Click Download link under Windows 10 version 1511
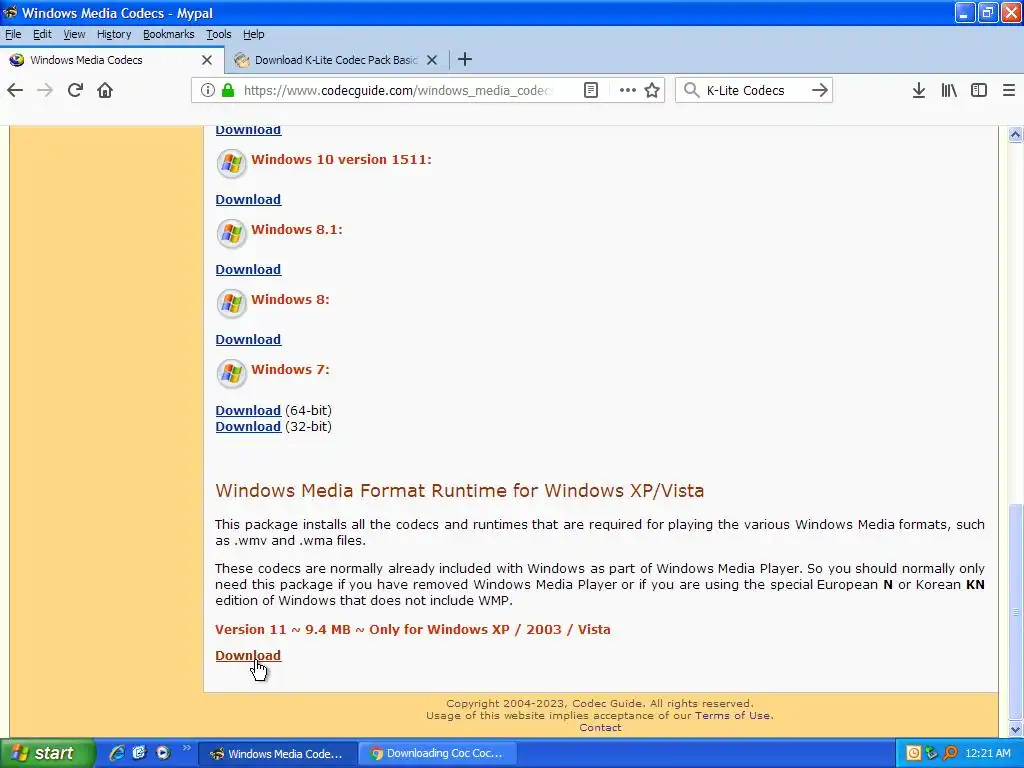 tap(248, 199)
